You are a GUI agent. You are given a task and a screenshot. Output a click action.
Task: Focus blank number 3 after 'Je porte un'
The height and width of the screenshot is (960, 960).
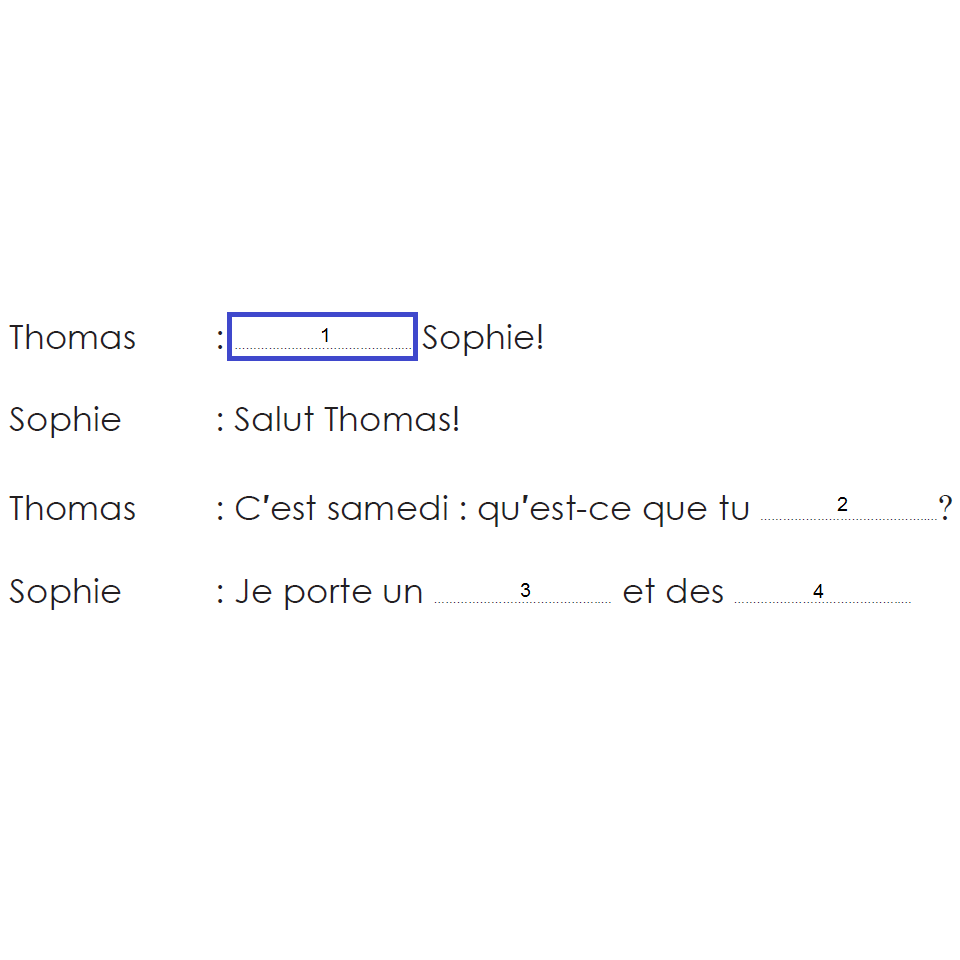pyautogui.click(x=522, y=591)
